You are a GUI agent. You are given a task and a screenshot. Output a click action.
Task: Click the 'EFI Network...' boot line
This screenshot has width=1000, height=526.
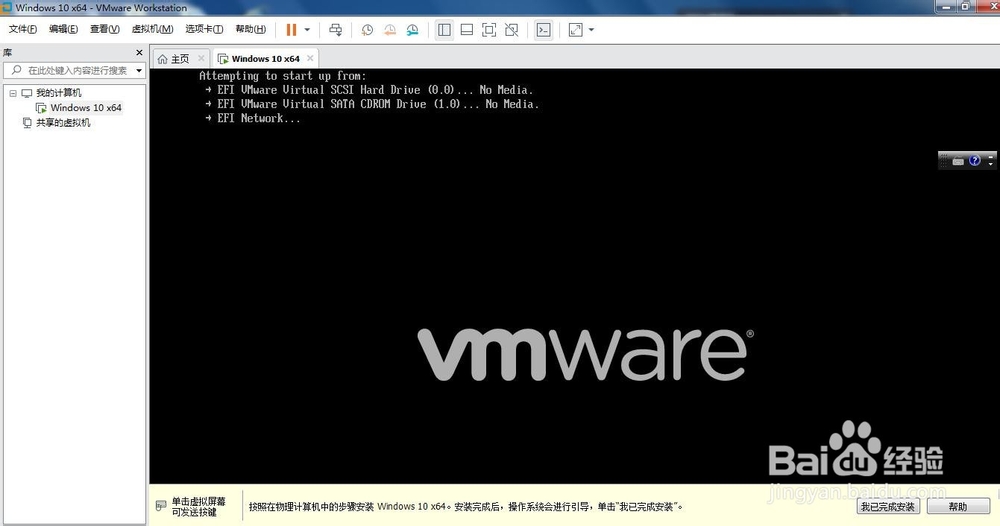click(x=258, y=118)
